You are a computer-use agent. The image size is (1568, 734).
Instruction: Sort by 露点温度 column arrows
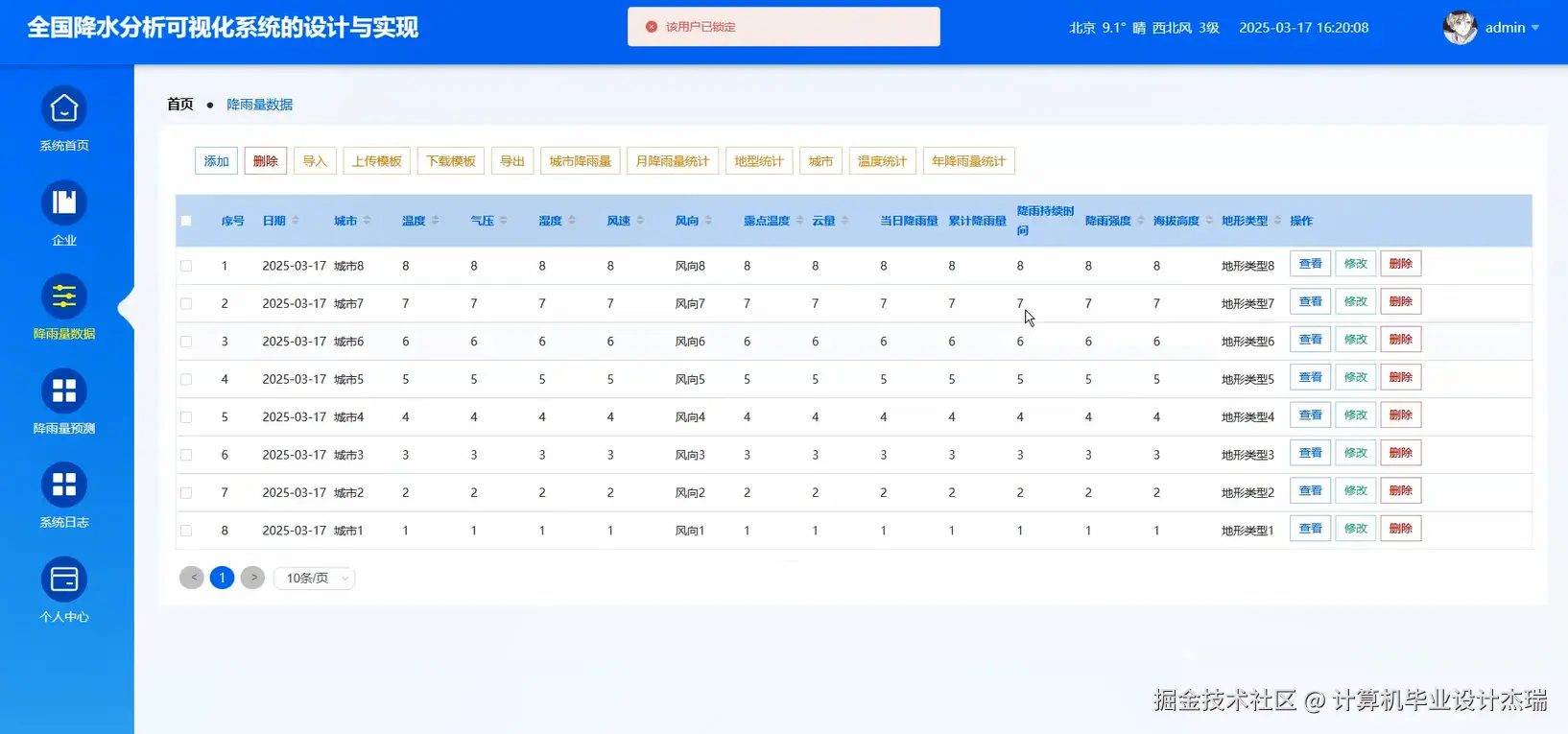[799, 221]
